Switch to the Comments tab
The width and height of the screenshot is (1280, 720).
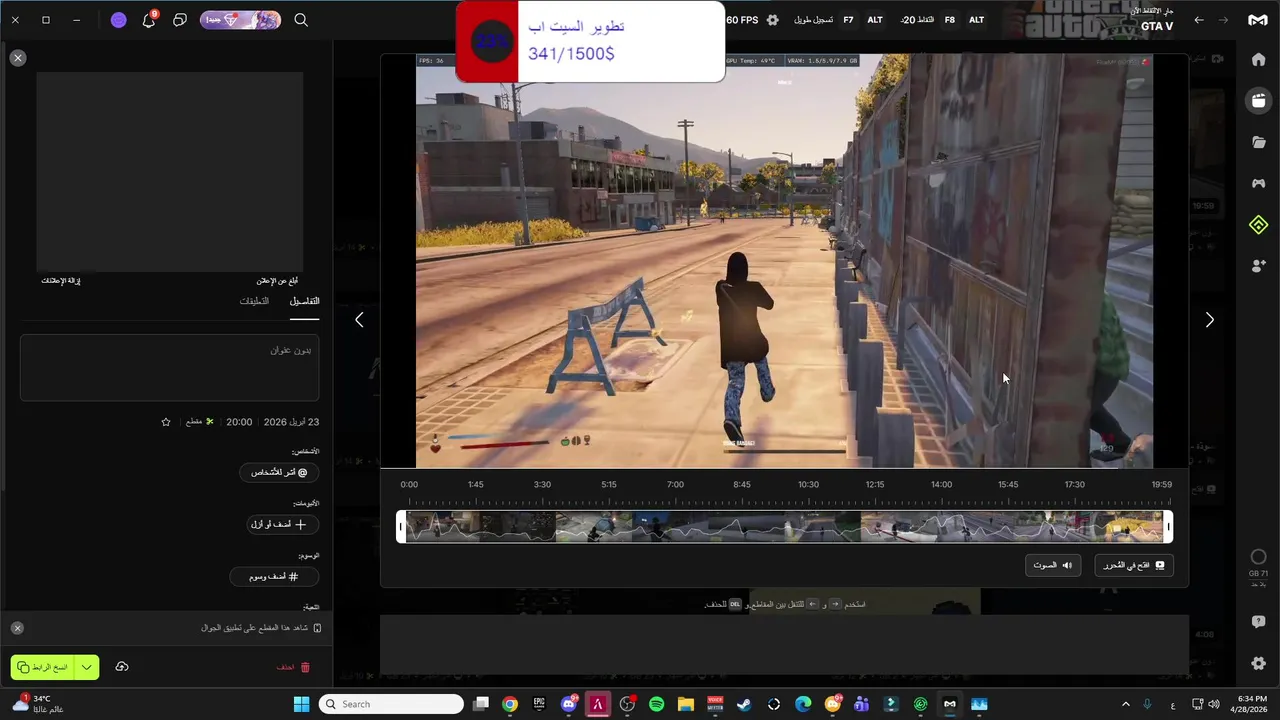coord(254,302)
